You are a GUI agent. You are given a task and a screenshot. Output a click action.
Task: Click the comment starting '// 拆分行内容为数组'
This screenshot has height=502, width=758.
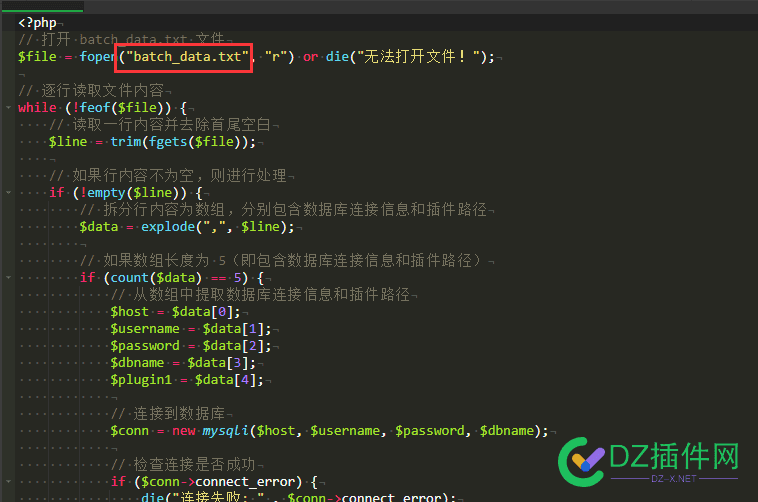(284, 209)
